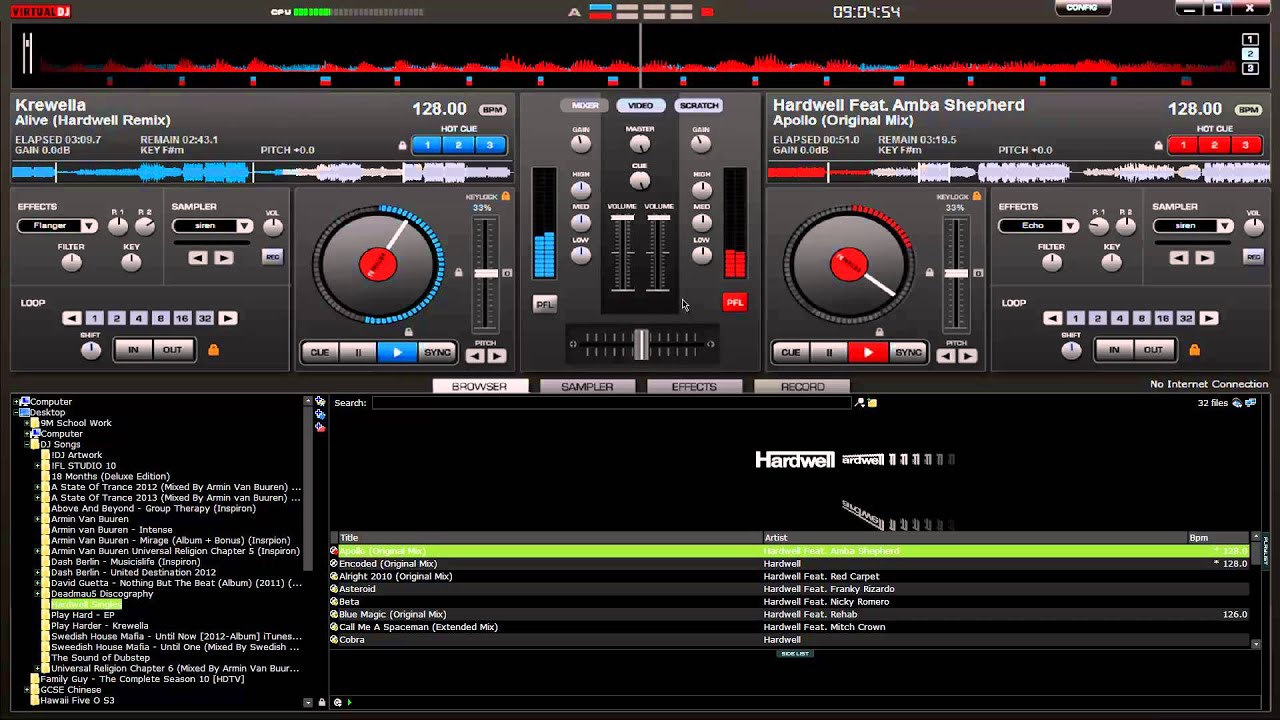Set the loop IN point on the left deck
1280x720 pixels.
(133, 350)
